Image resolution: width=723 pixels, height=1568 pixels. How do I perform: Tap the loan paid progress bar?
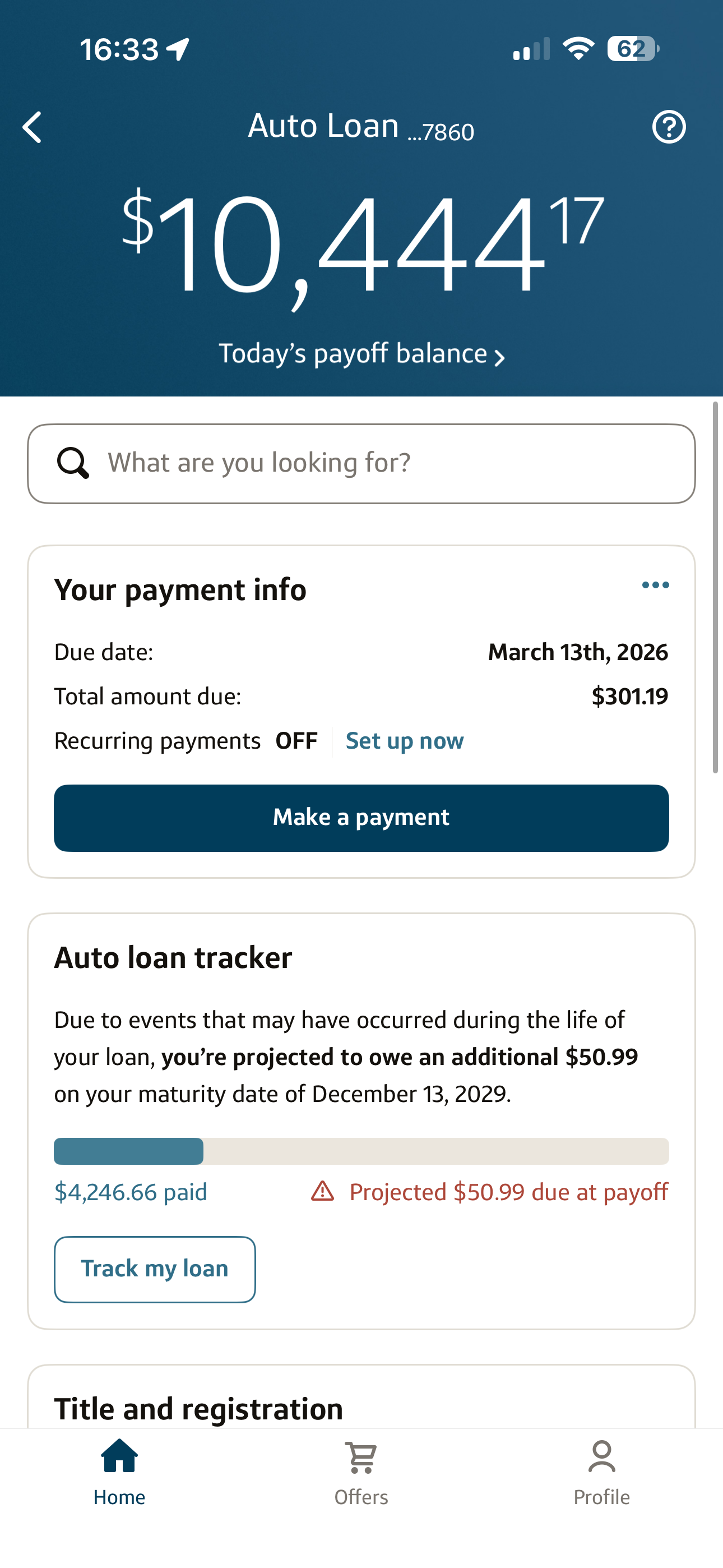(361, 1151)
